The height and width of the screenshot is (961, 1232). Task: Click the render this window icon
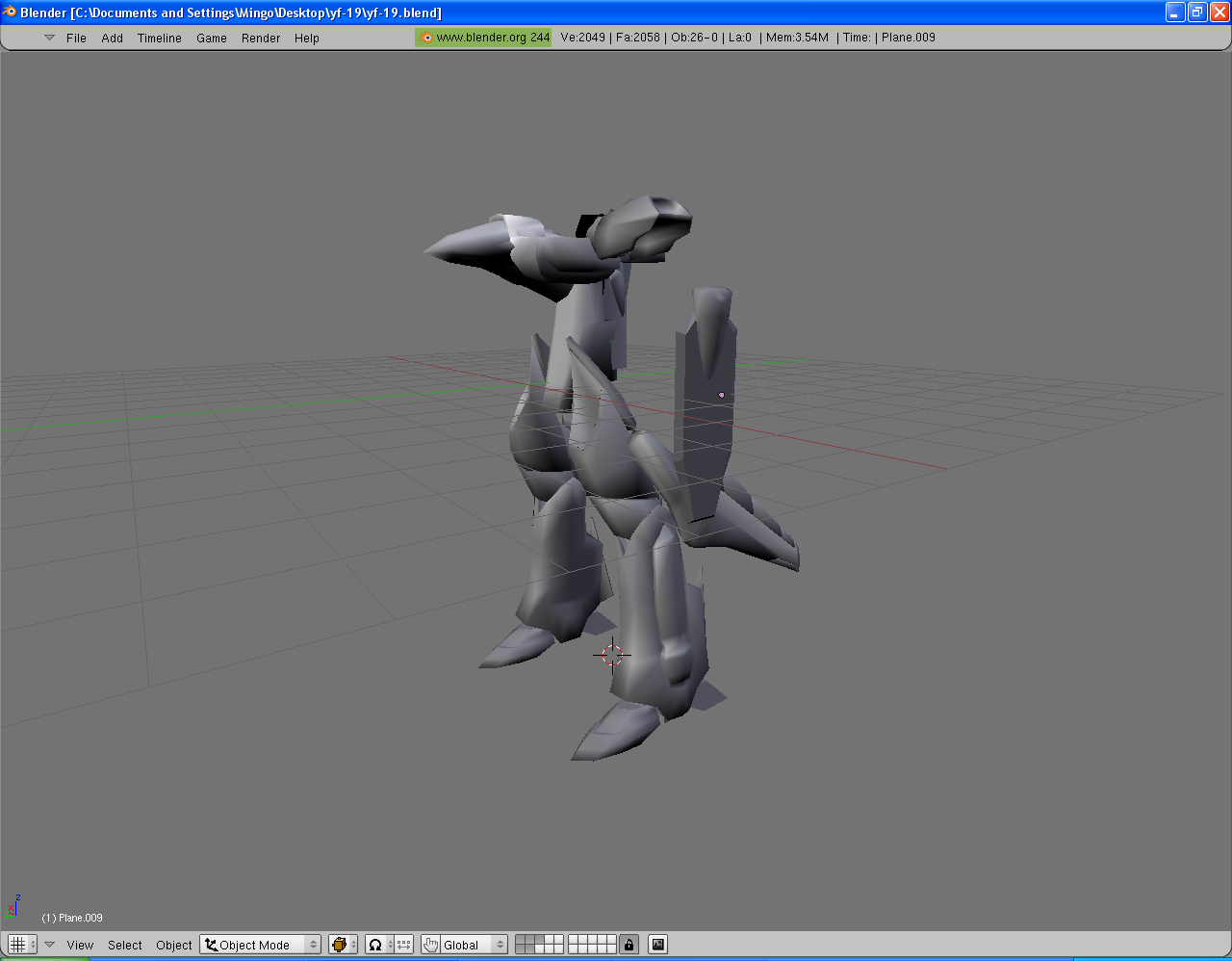coord(657,945)
